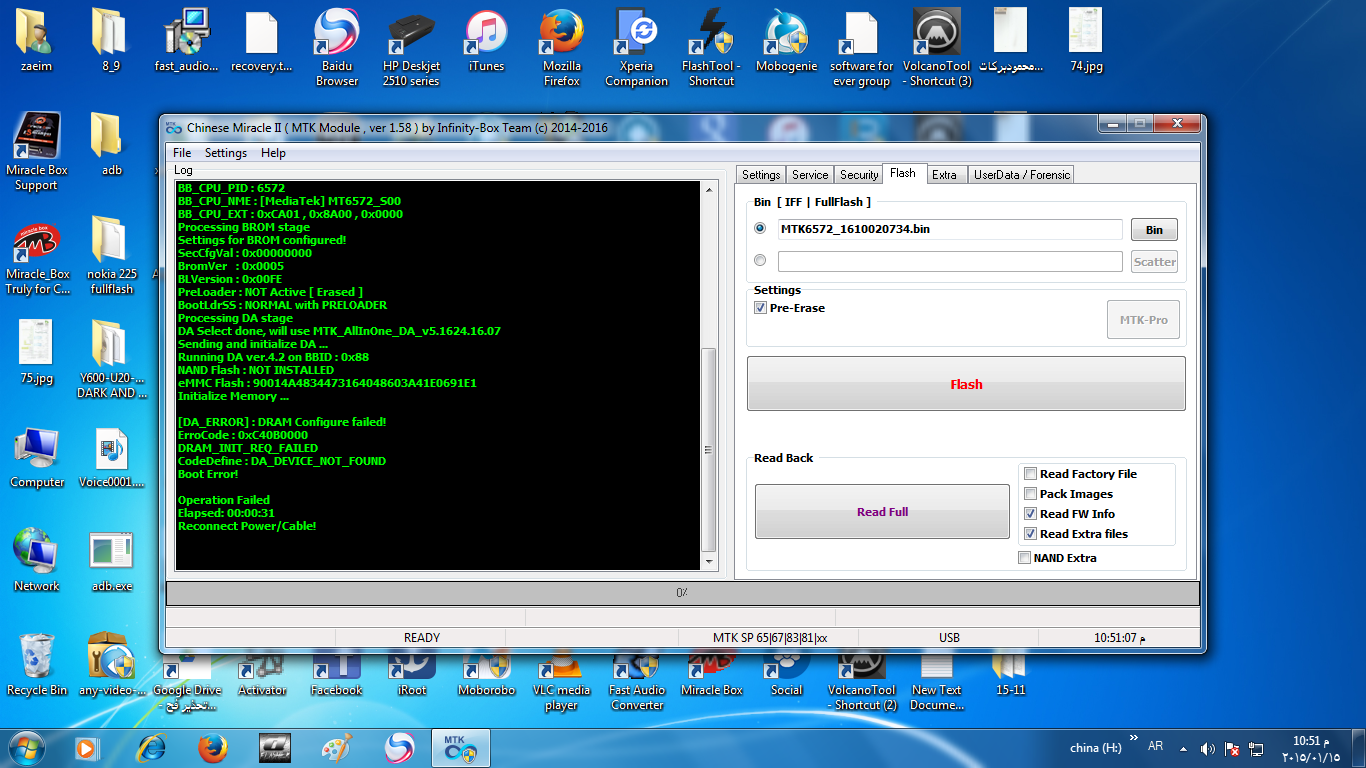This screenshot has width=1366, height=768.
Task: Launch Baidu Browser desktop shortcut
Action: point(337,48)
